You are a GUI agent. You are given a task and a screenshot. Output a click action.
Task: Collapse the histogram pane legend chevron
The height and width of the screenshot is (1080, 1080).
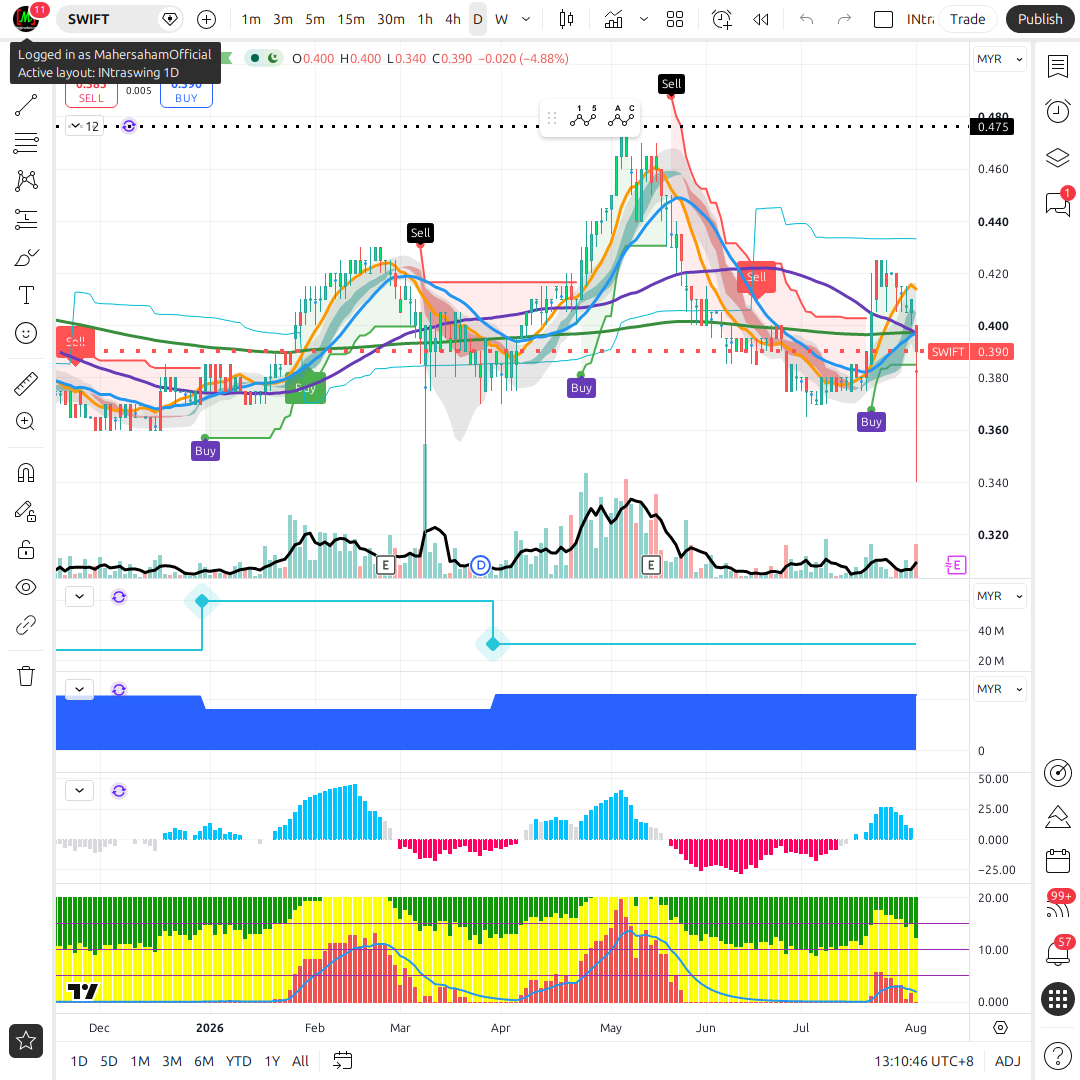(x=79, y=790)
